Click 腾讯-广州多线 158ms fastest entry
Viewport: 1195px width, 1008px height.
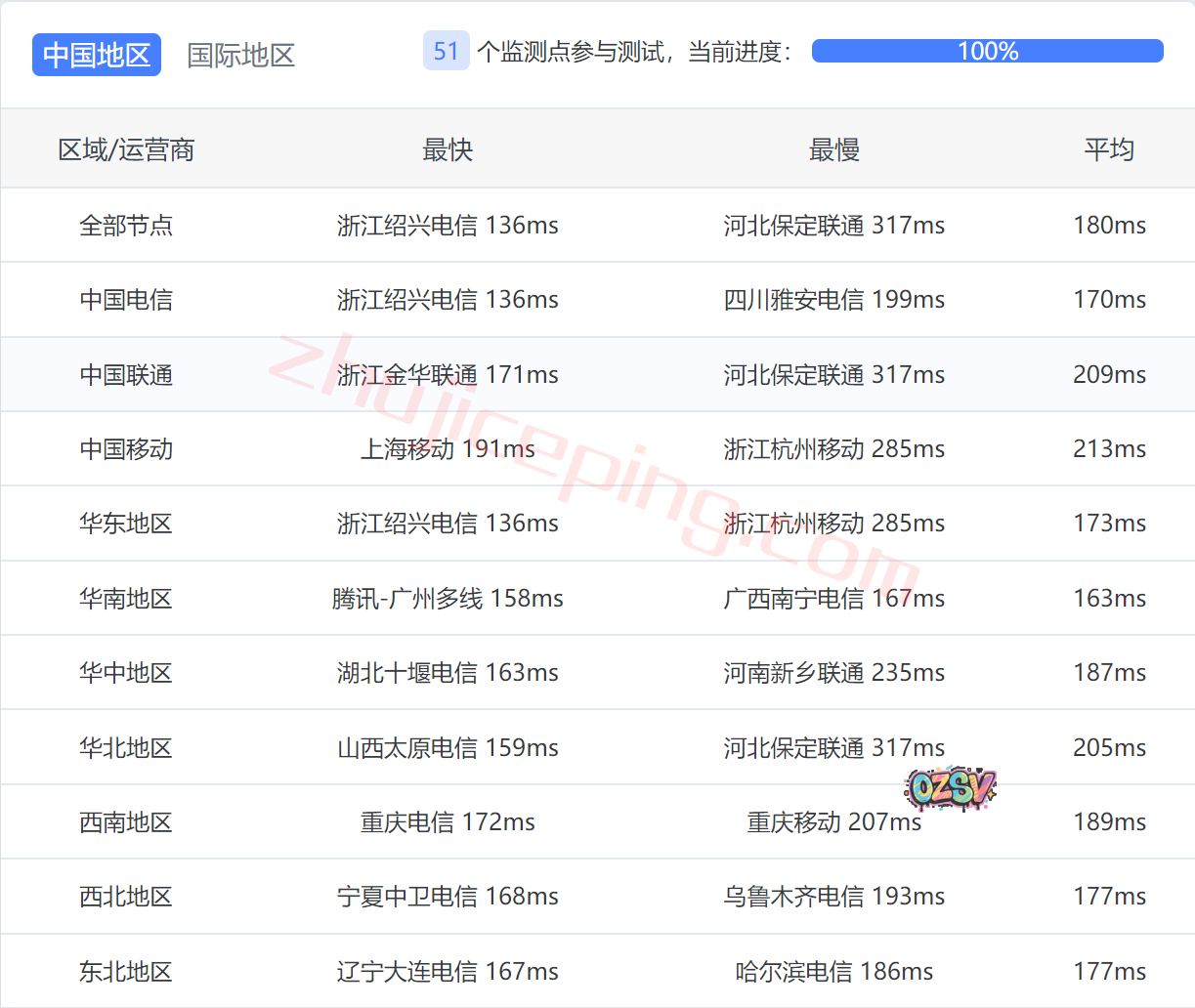448,598
